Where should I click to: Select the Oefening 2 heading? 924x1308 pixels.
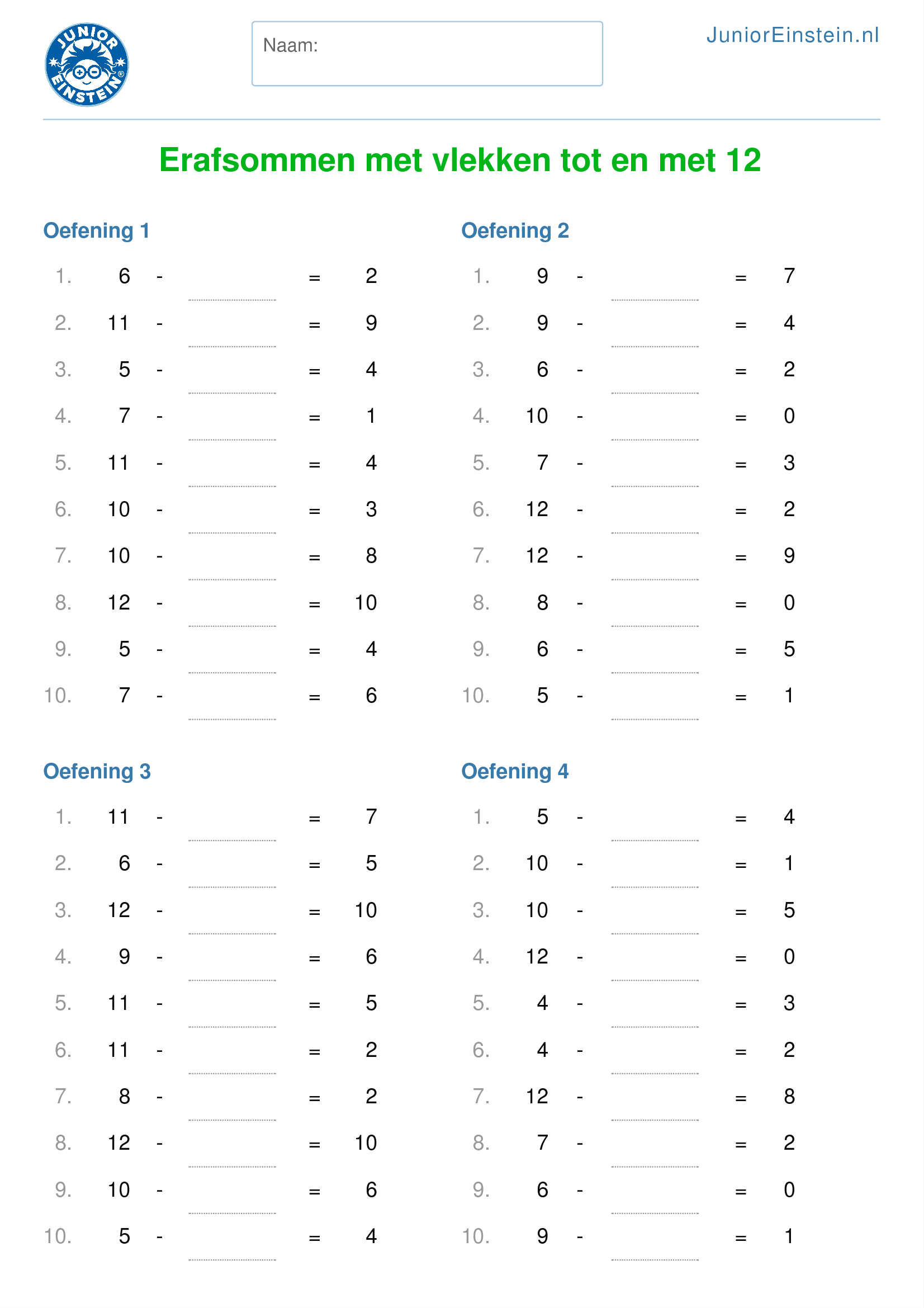(515, 231)
